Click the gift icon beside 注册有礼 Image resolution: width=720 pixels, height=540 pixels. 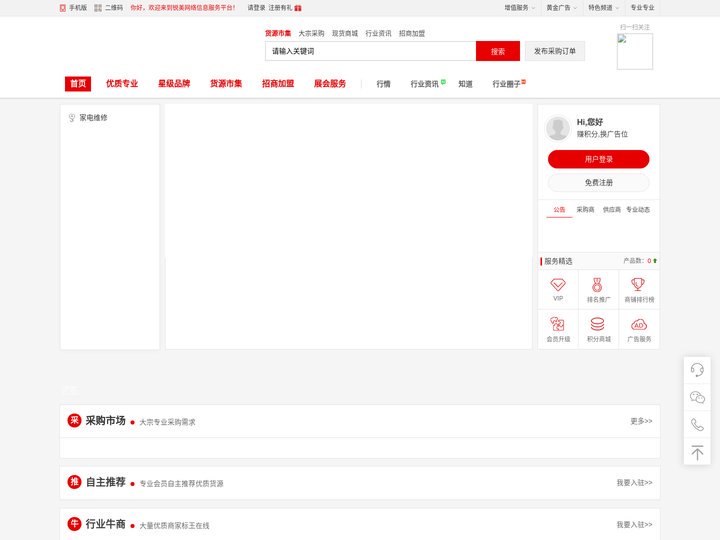point(298,8)
